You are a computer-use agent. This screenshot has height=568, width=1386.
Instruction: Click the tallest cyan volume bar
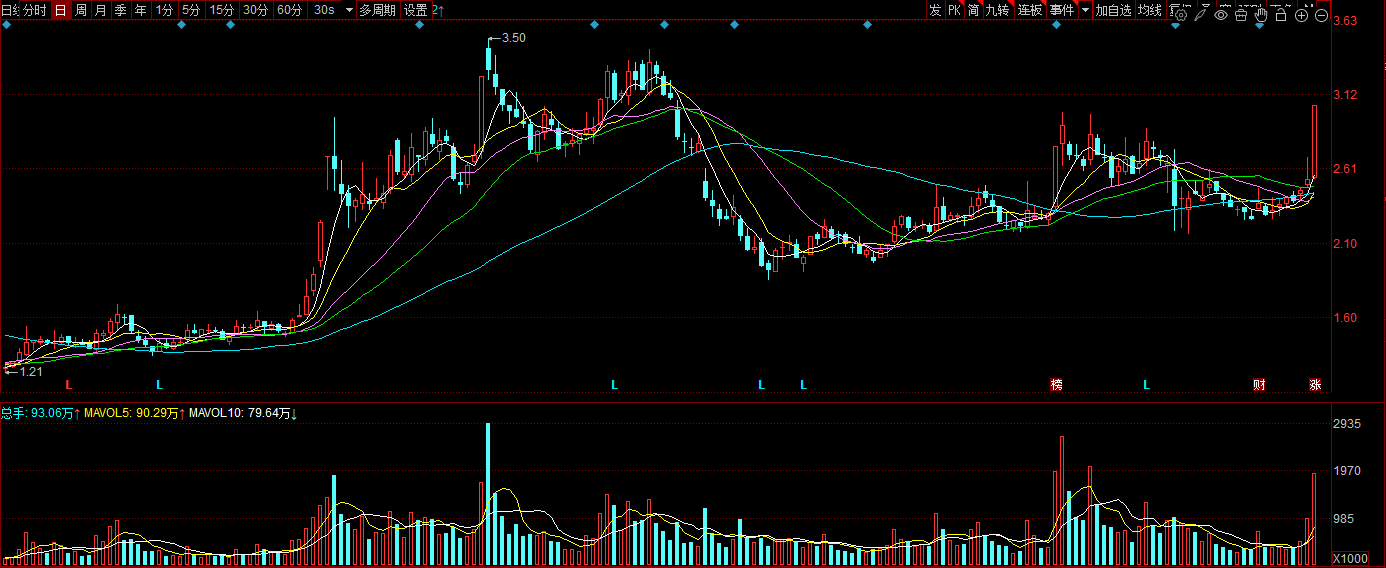[x=488, y=495]
